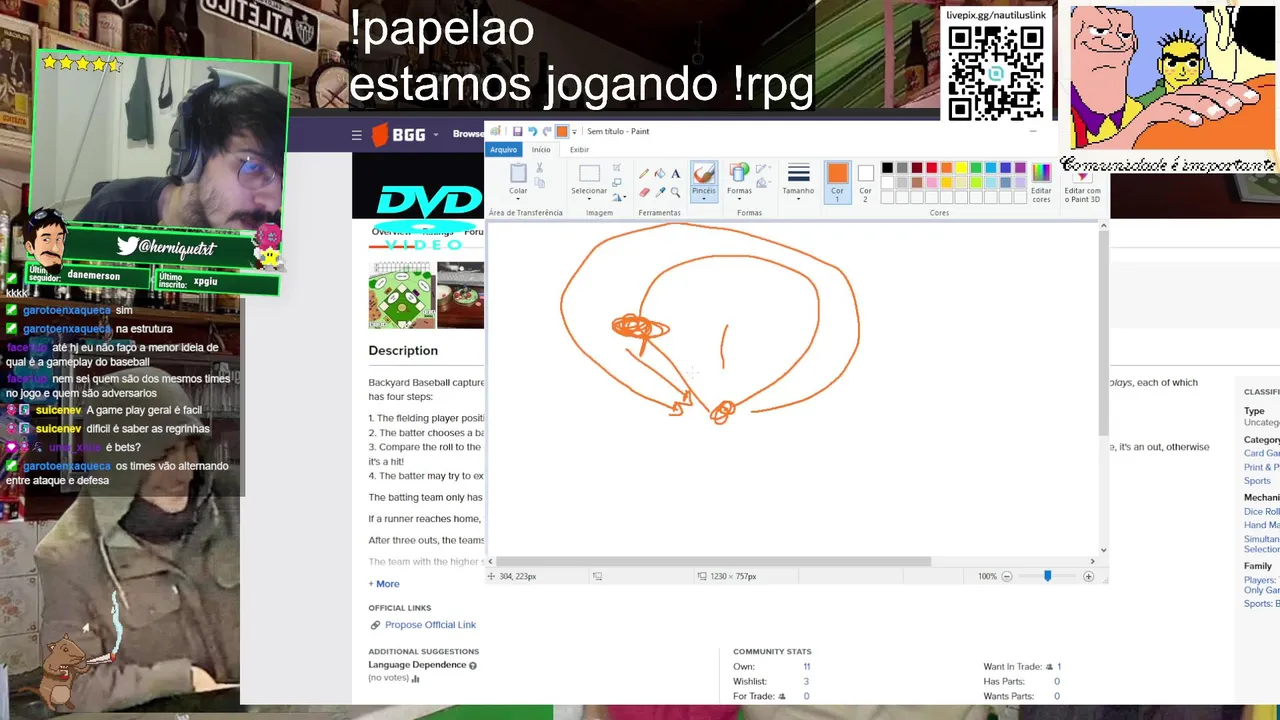Open the Rotate dropdown in Imagem group
The image size is (1280, 720).
(x=620, y=197)
